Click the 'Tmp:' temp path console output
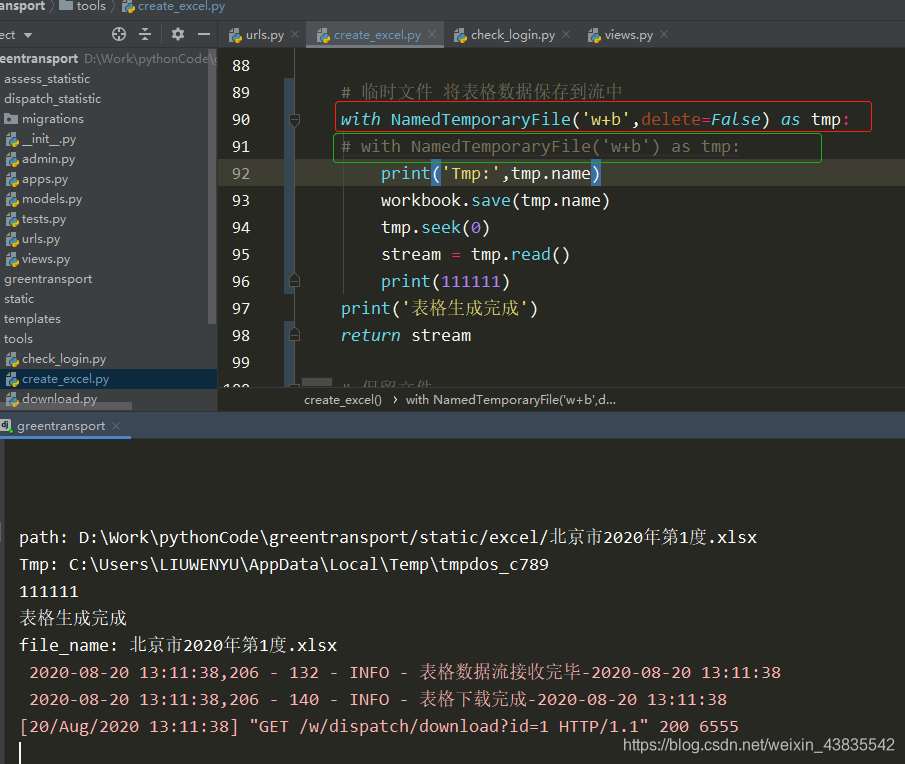The height and width of the screenshot is (764, 905). click(x=284, y=564)
